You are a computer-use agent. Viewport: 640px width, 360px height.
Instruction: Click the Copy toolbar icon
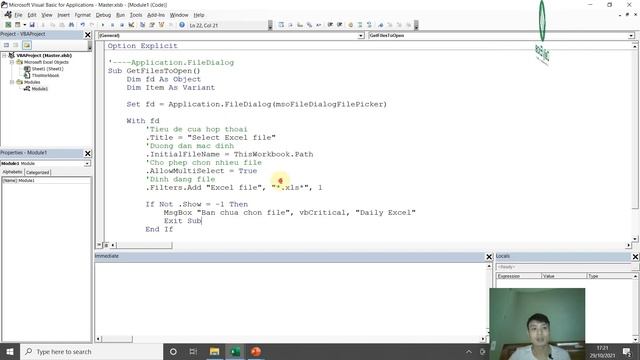point(53,25)
